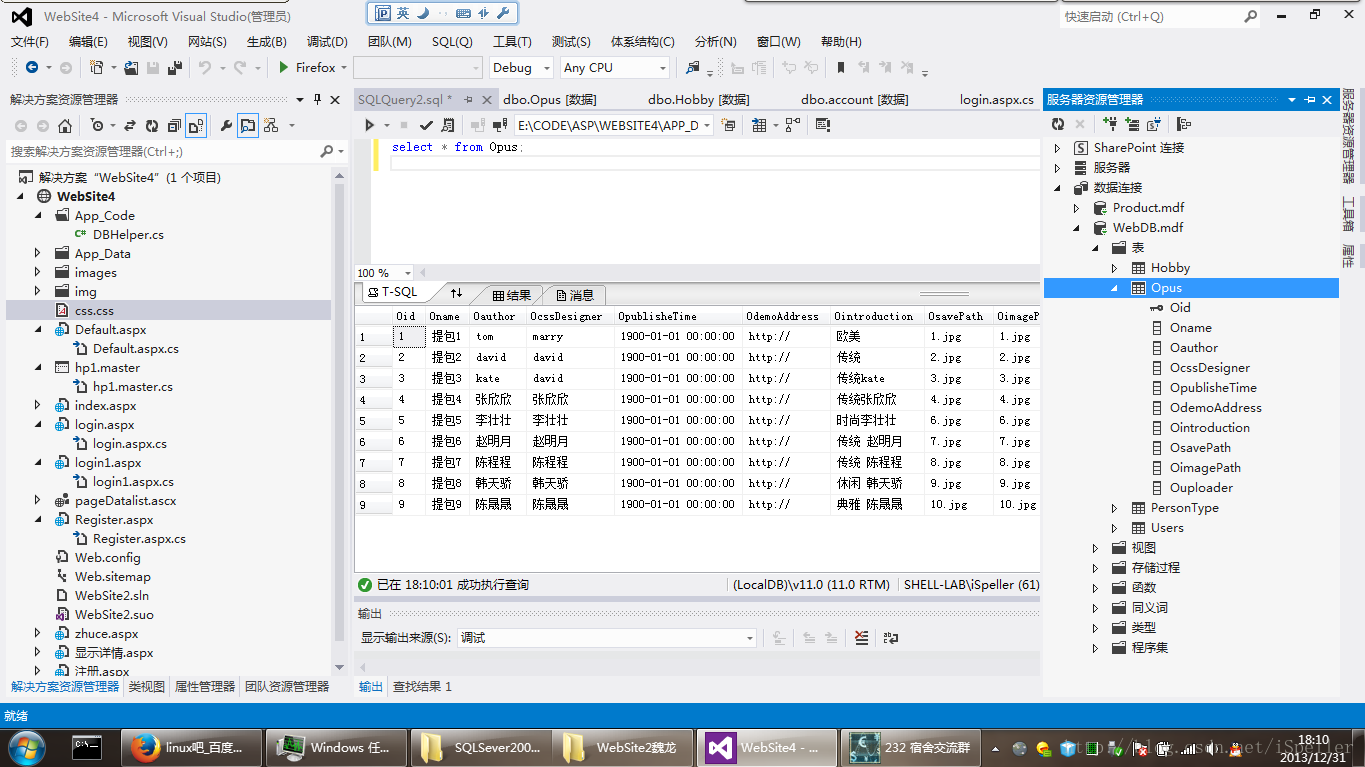
Task: Click the Refresh icon in Server Explorer toolbar
Action: point(1058,125)
